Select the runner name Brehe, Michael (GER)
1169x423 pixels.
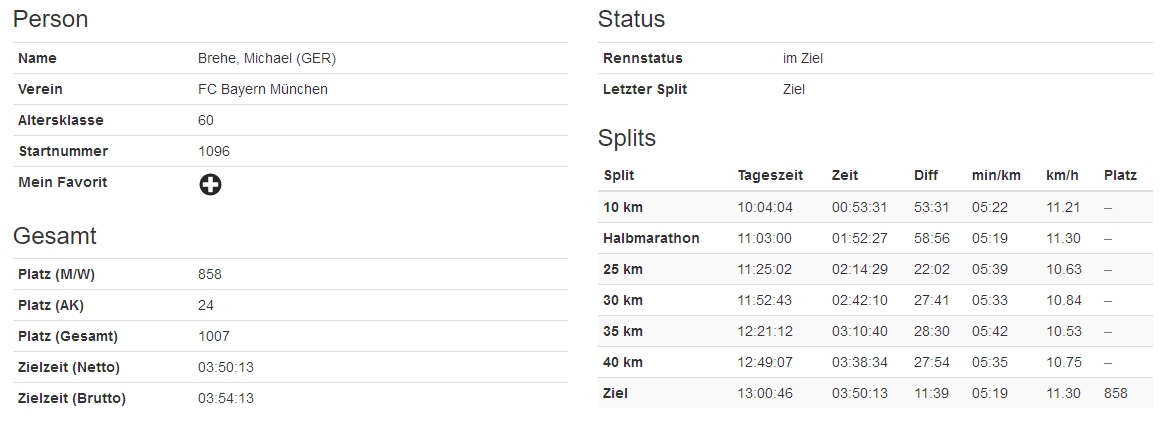point(267,58)
